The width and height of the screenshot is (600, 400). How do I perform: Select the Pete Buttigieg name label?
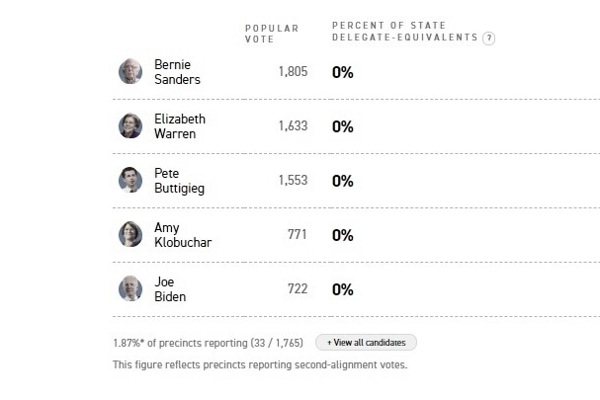[178, 180]
